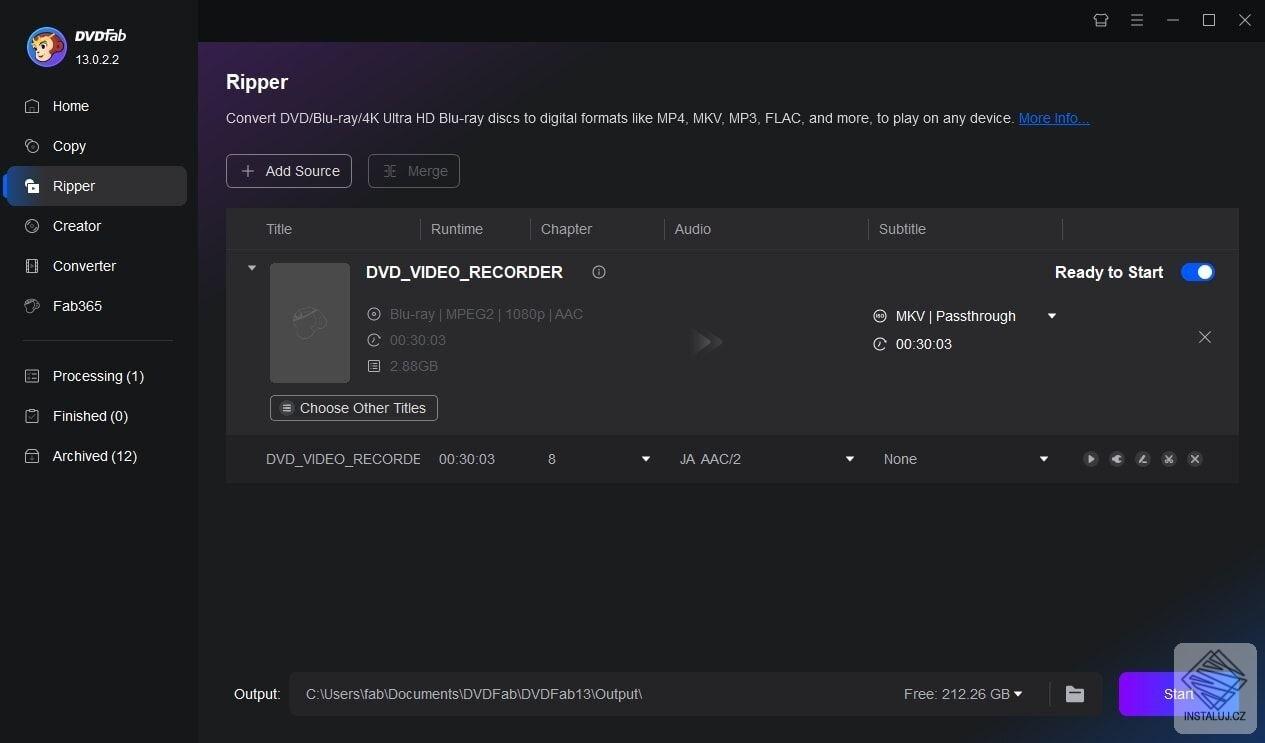
Task: Open the Free: 212.26 GB dropdown
Action: pyautogui.click(x=963, y=694)
